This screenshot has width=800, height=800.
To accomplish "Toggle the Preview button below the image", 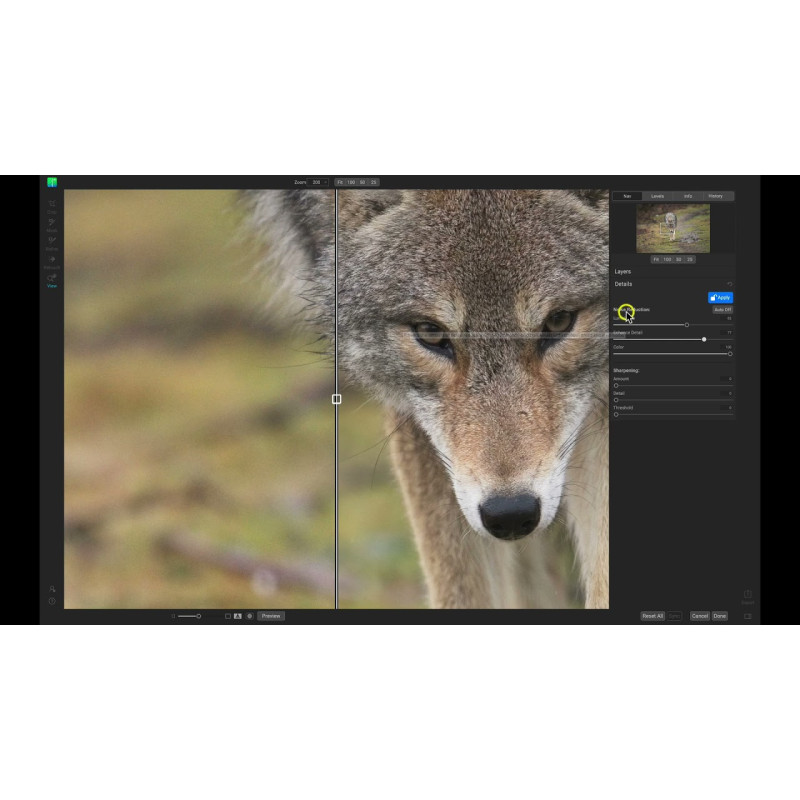I will 270,616.
